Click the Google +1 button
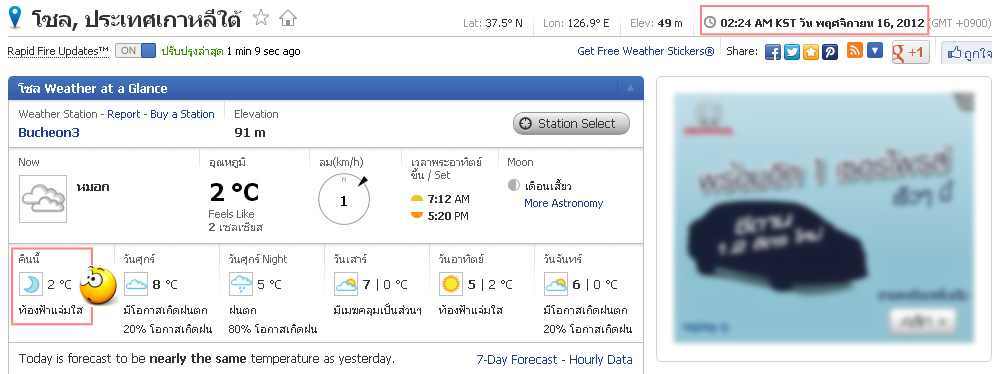Screen dimensions: 1004x374 (x=910, y=52)
